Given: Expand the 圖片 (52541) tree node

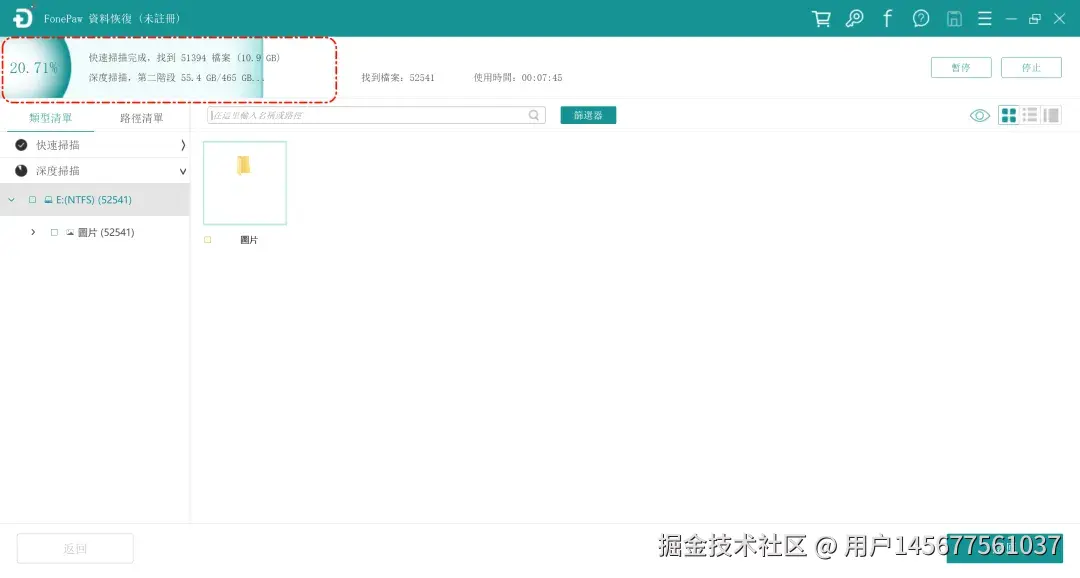Looking at the screenshot, I should 31,232.
